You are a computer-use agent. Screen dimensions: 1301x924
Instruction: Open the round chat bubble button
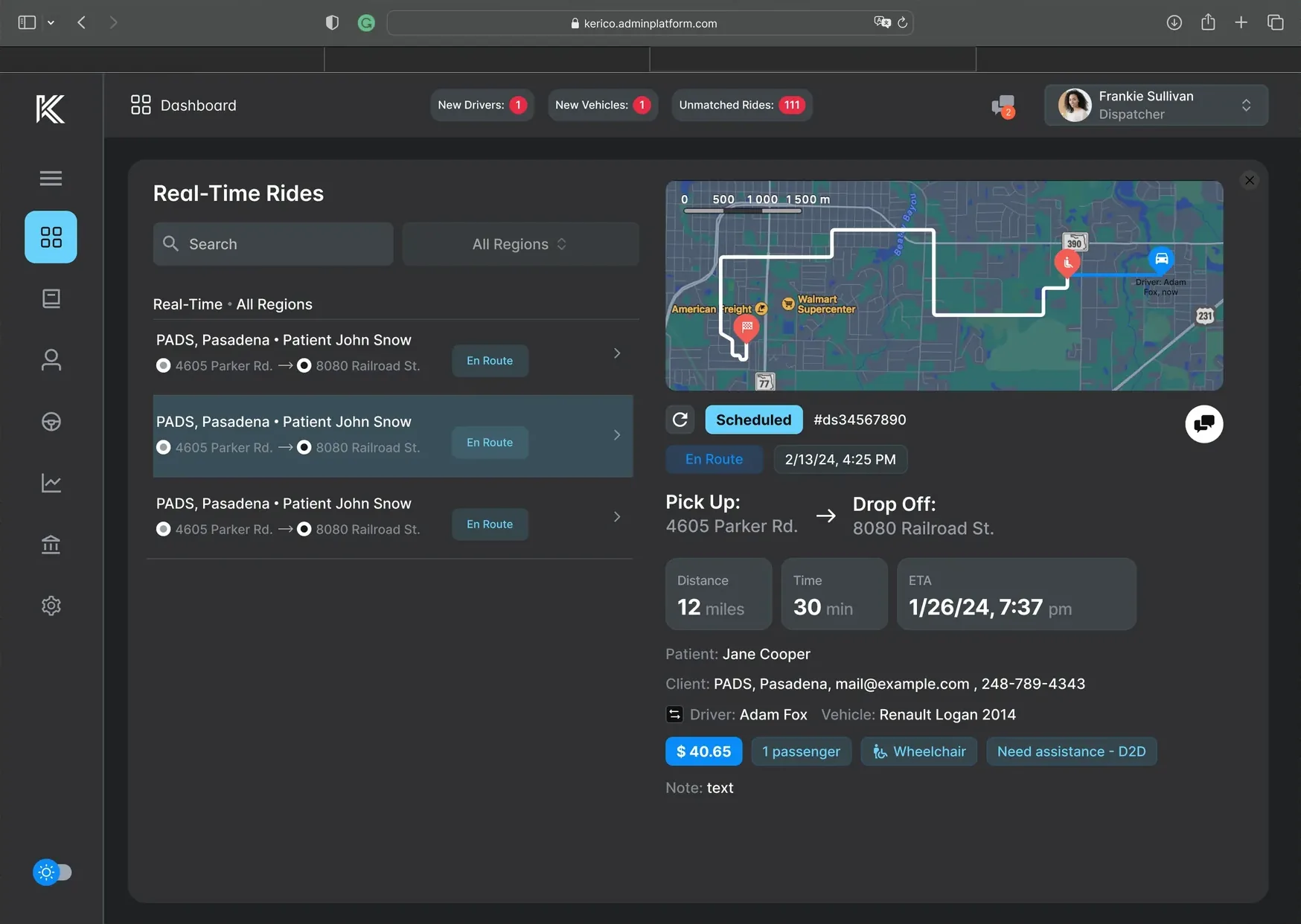[x=1203, y=424]
